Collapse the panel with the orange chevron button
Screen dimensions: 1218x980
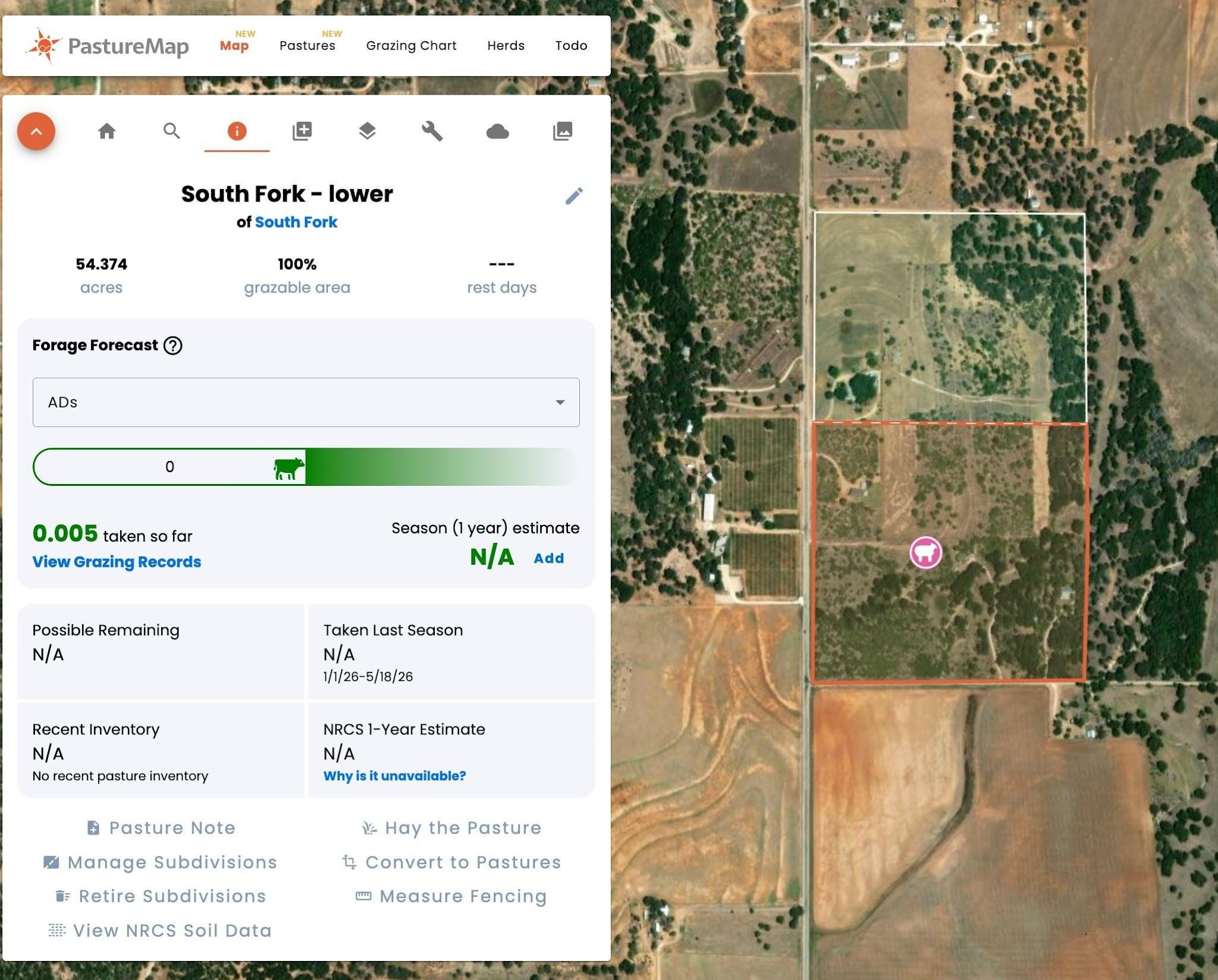[36, 131]
